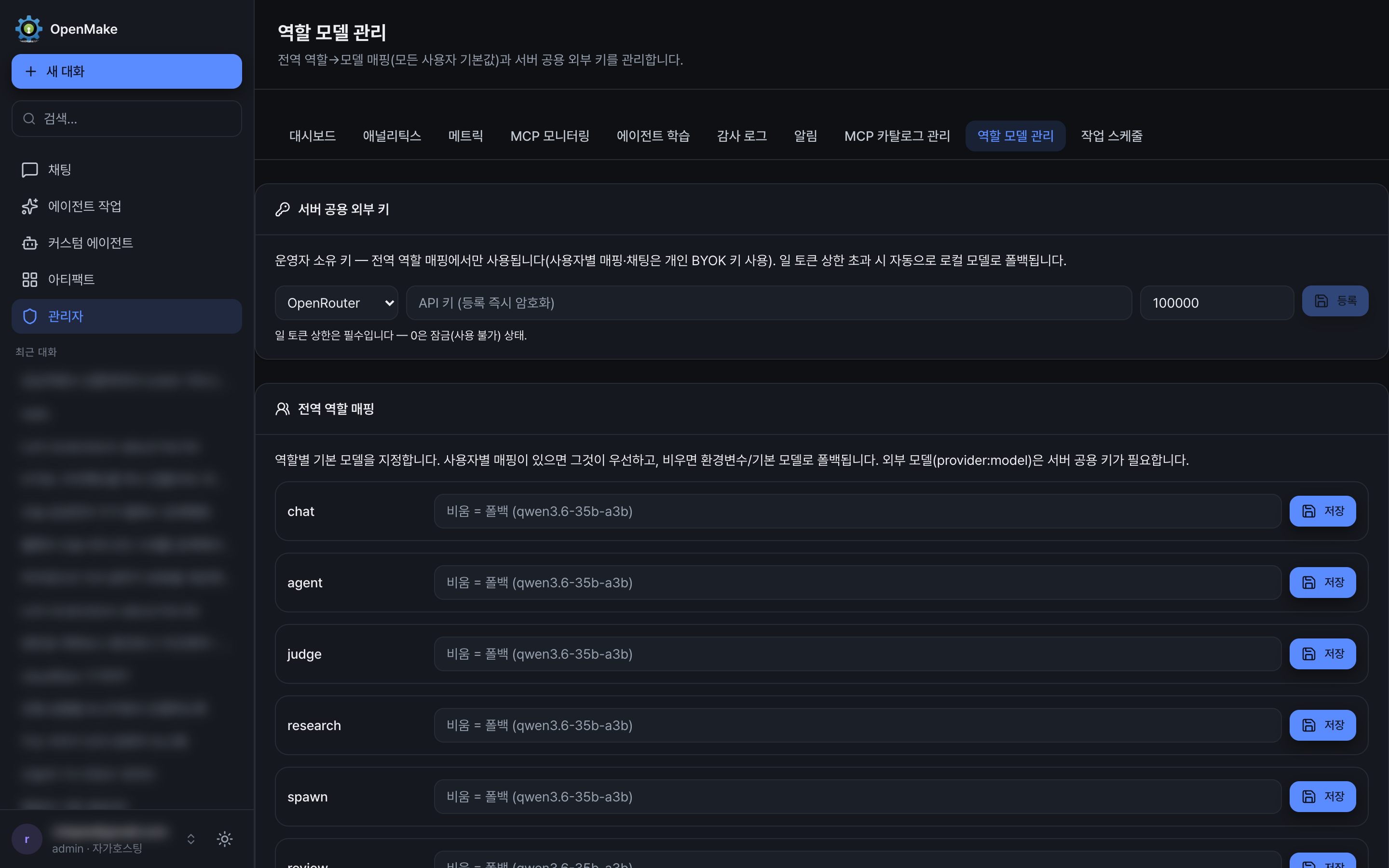Select 커스텀 에이전트 robot icon

tap(30, 243)
